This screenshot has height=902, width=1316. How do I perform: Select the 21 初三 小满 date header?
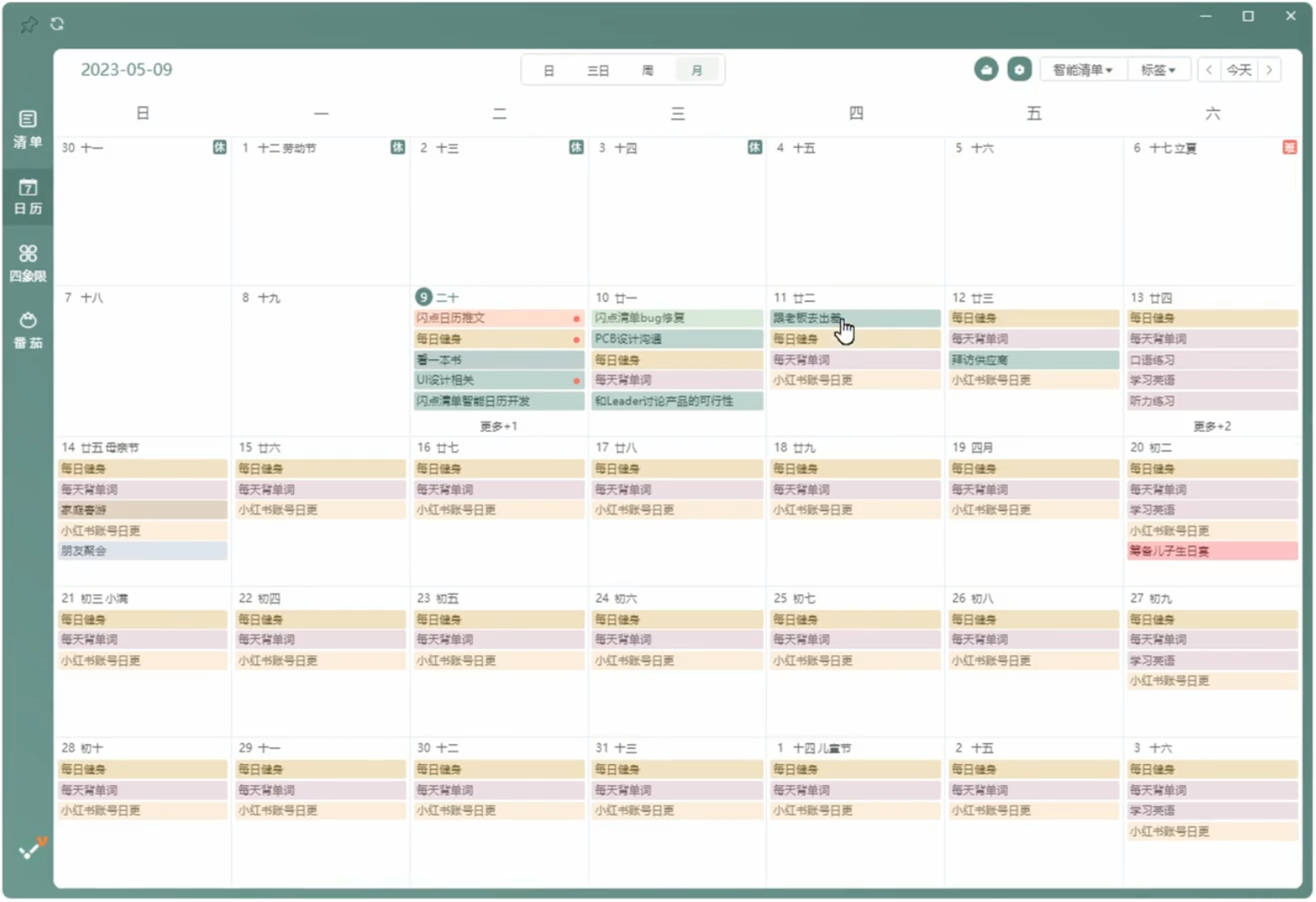(94, 600)
